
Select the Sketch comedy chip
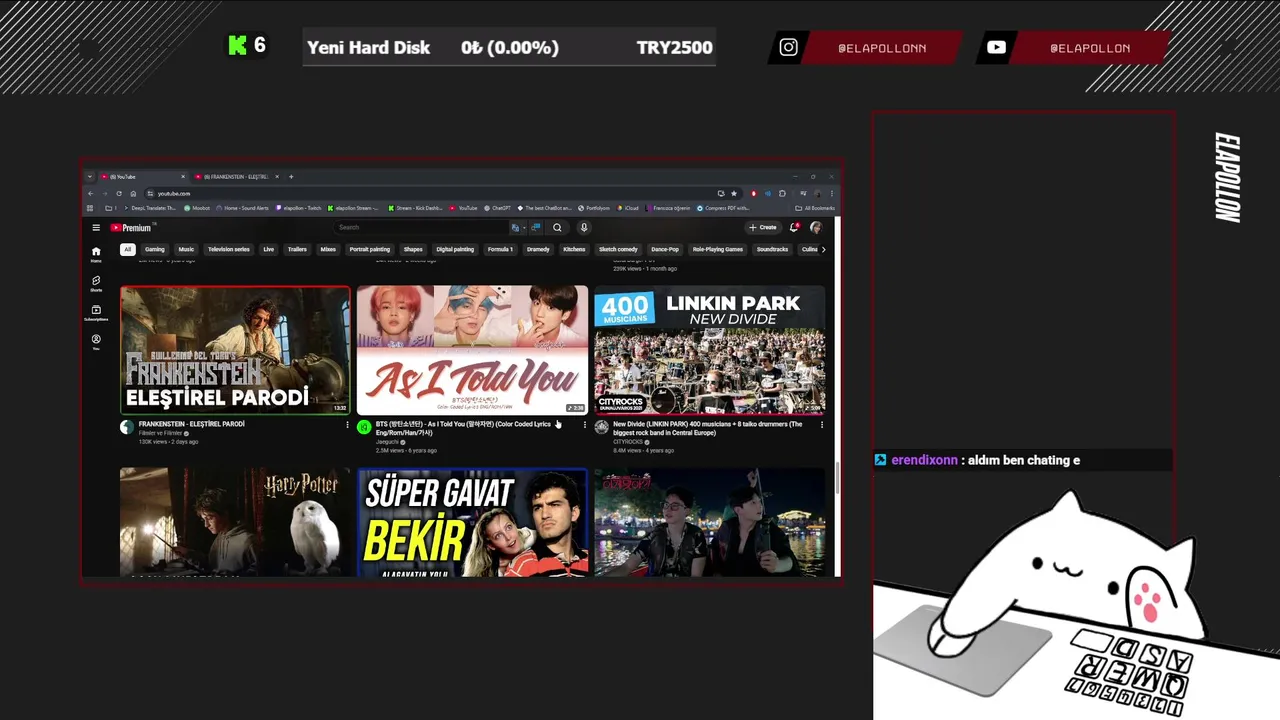click(x=619, y=249)
